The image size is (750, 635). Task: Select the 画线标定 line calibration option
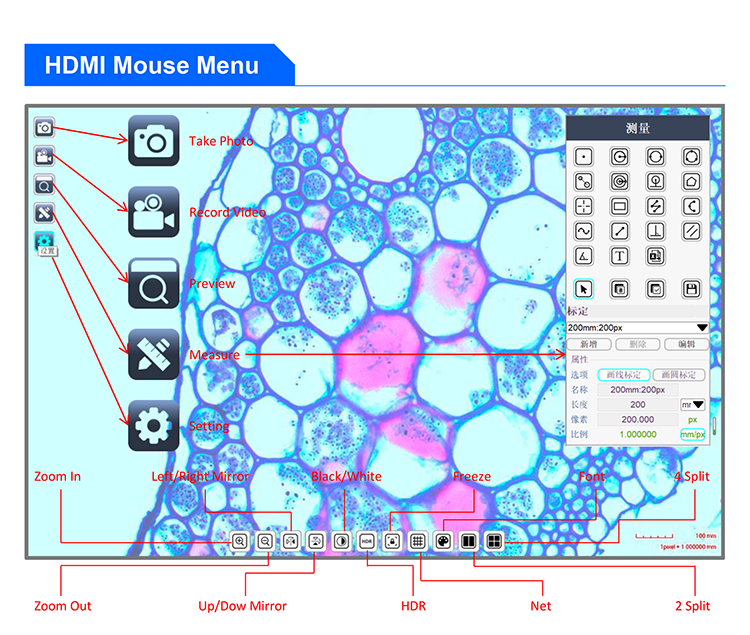[x=624, y=374]
